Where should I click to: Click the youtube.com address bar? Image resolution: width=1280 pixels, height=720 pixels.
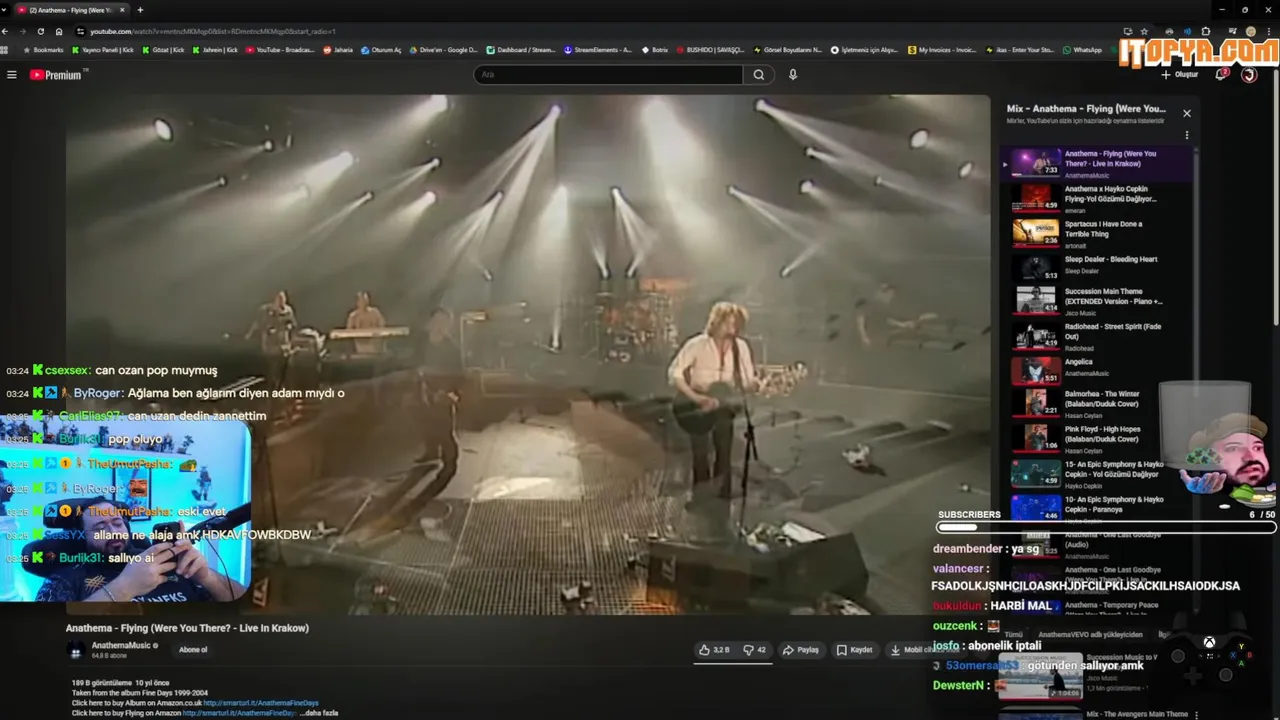tap(600, 31)
